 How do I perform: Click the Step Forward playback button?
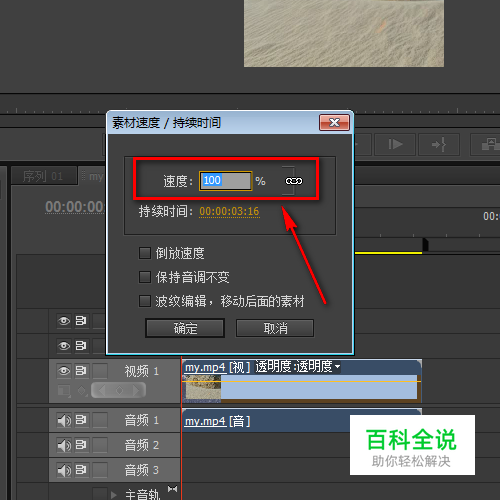click(395, 144)
